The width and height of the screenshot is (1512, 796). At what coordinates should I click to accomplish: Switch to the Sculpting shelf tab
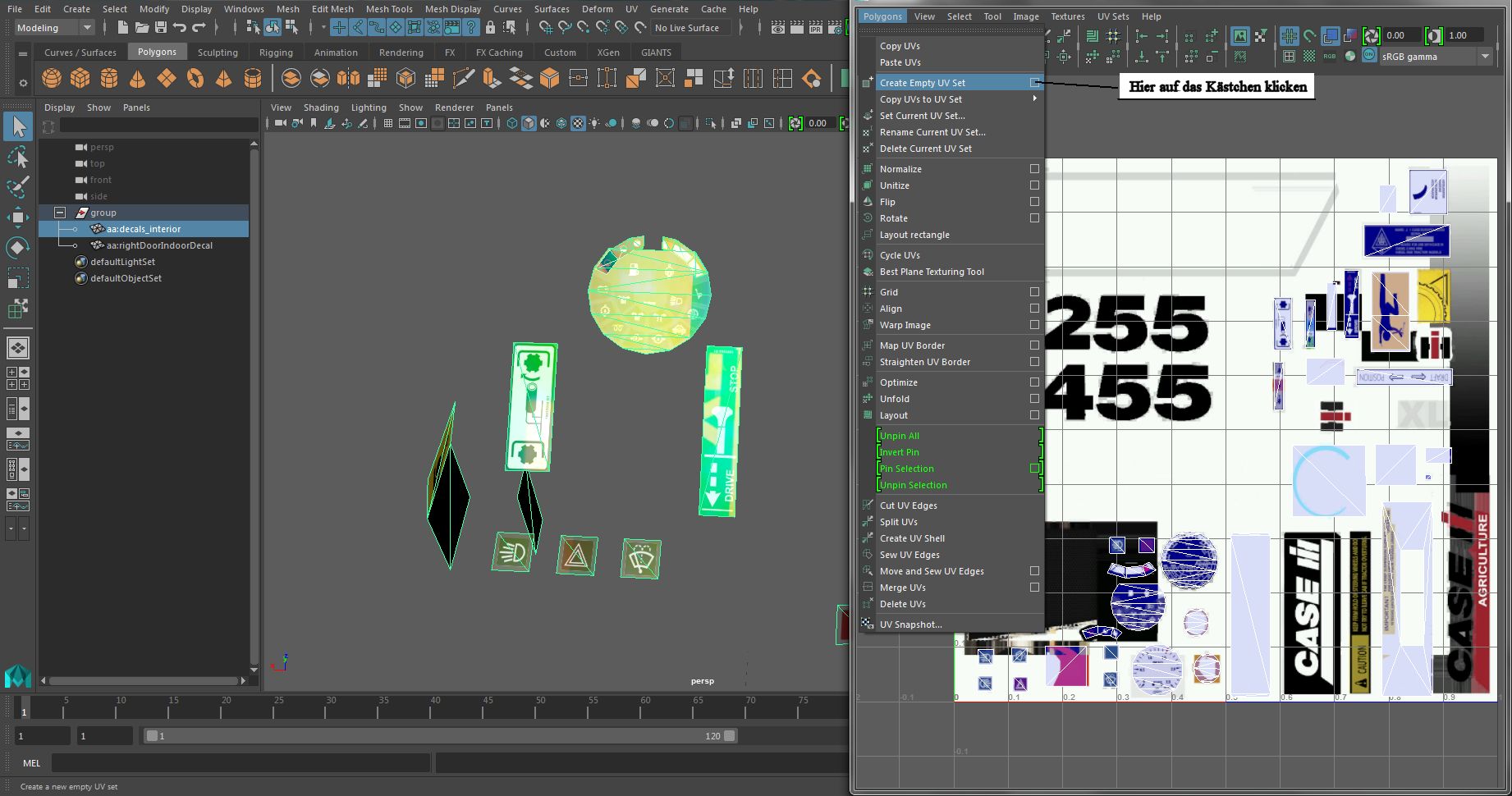tap(218, 52)
